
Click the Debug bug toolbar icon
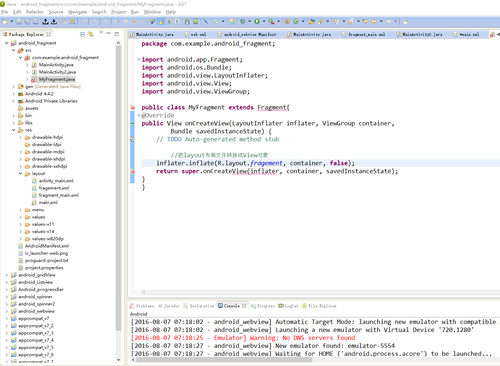(x=243, y=22)
